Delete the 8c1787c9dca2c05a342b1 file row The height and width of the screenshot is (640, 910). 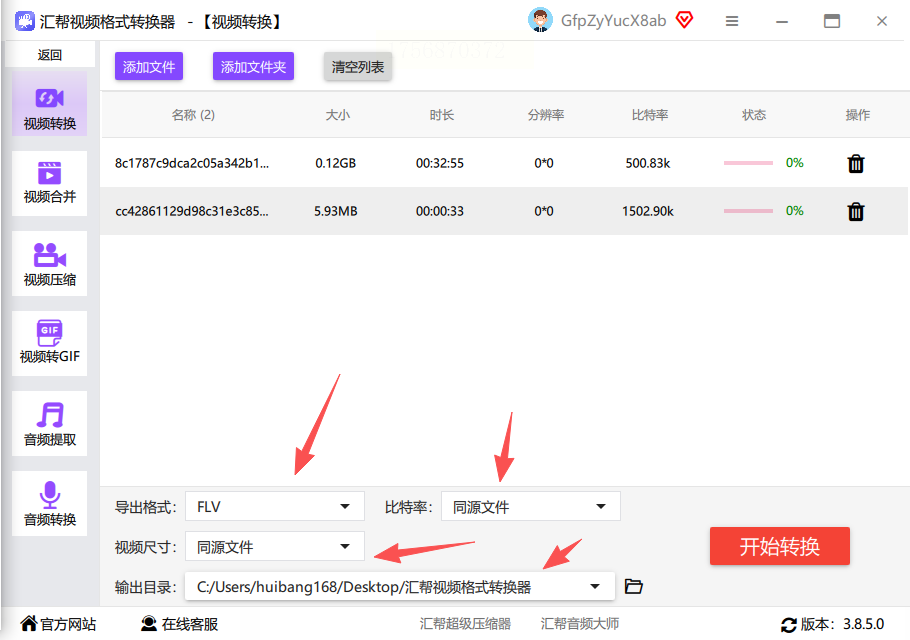point(856,164)
